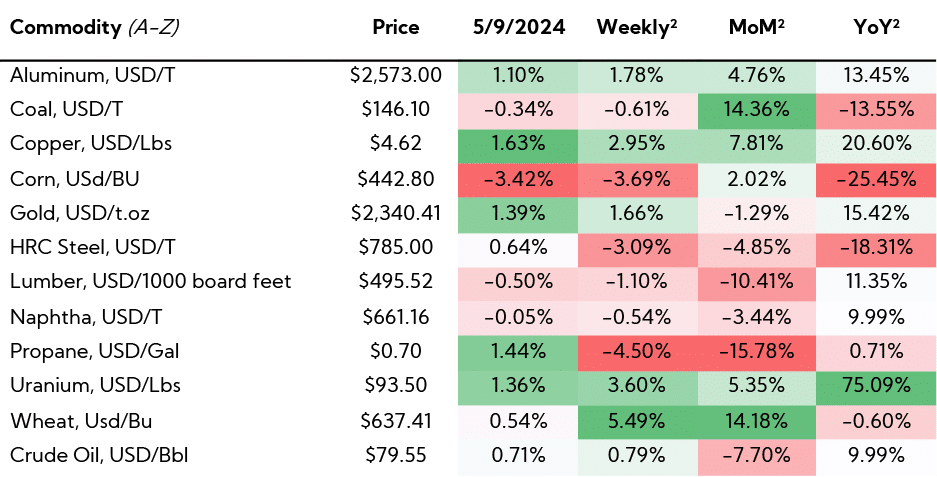Select Uranium YoY cell showing 75.09%
937x477 pixels.
point(876,385)
